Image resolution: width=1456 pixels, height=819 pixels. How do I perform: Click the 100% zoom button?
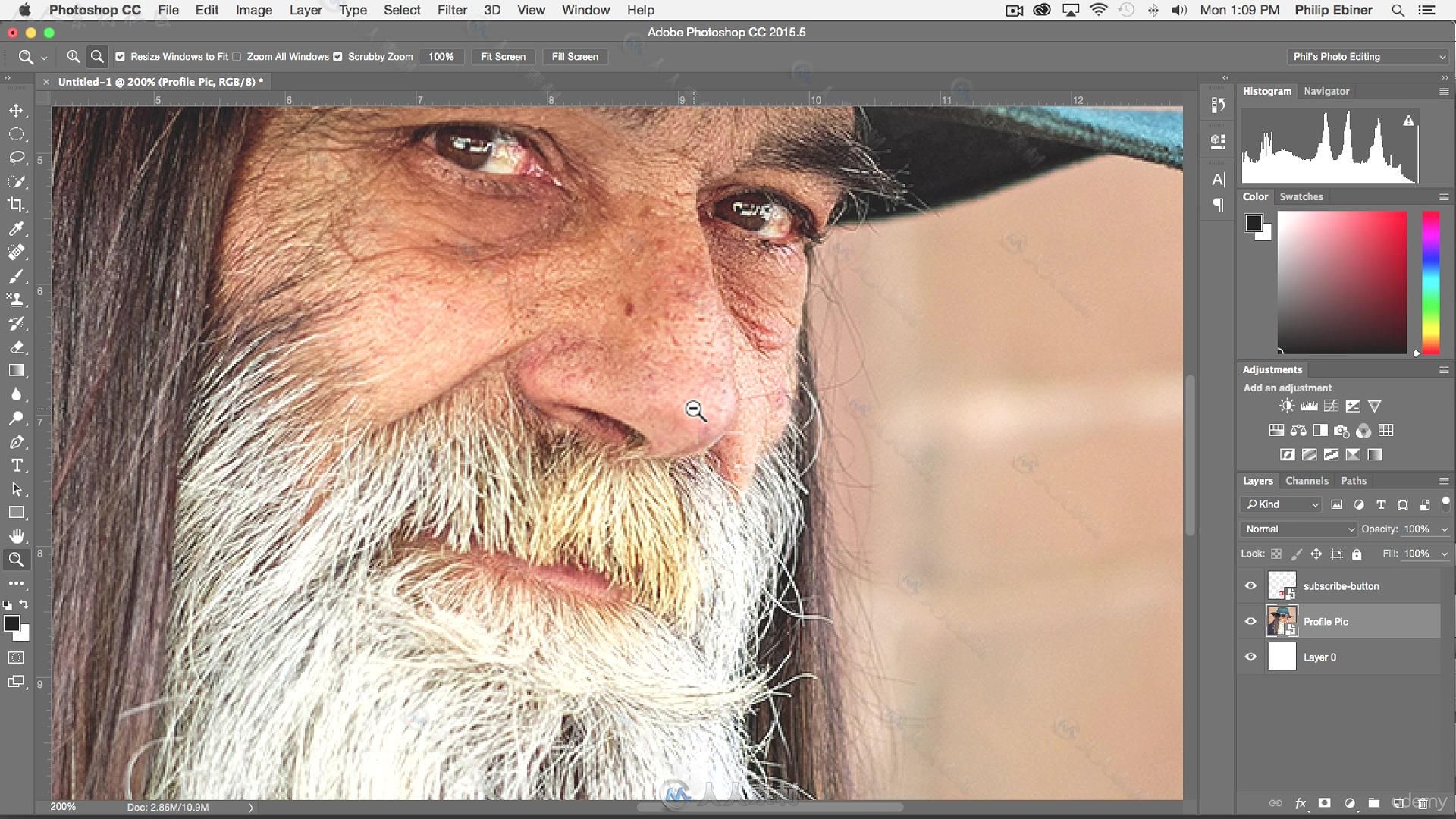pyautogui.click(x=441, y=57)
